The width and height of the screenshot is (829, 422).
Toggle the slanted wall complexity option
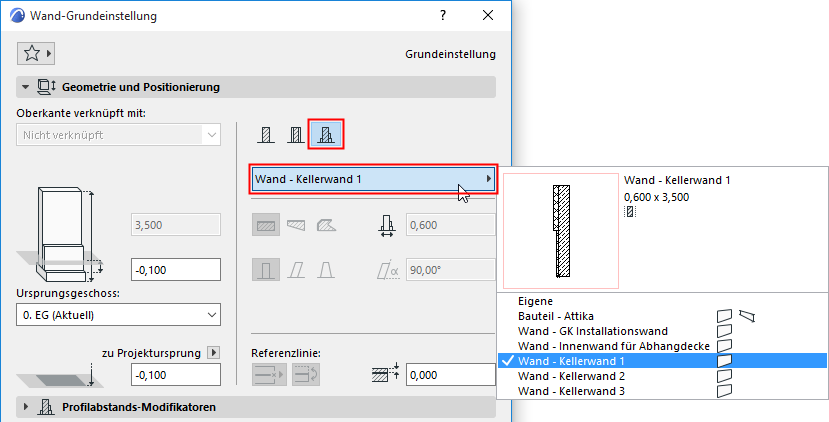(296, 270)
